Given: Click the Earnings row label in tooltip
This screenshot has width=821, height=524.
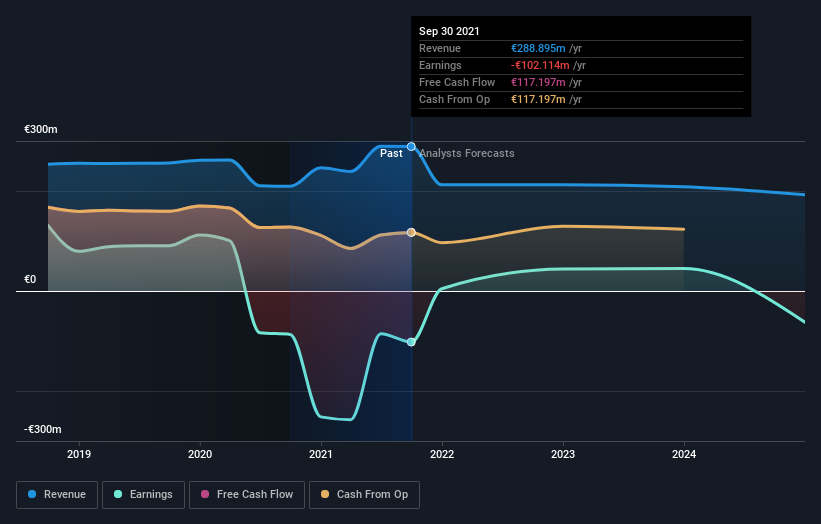Looking at the screenshot, I should (440, 65).
